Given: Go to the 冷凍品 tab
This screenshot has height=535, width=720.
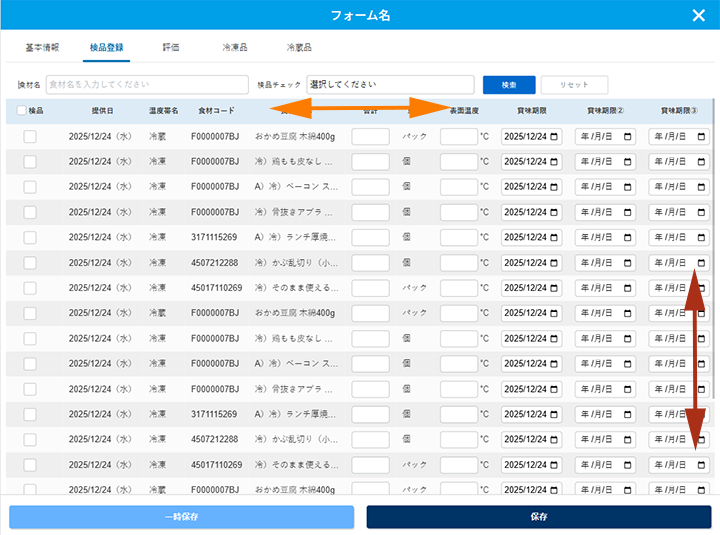Looking at the screenshot, I should (235, 47).
